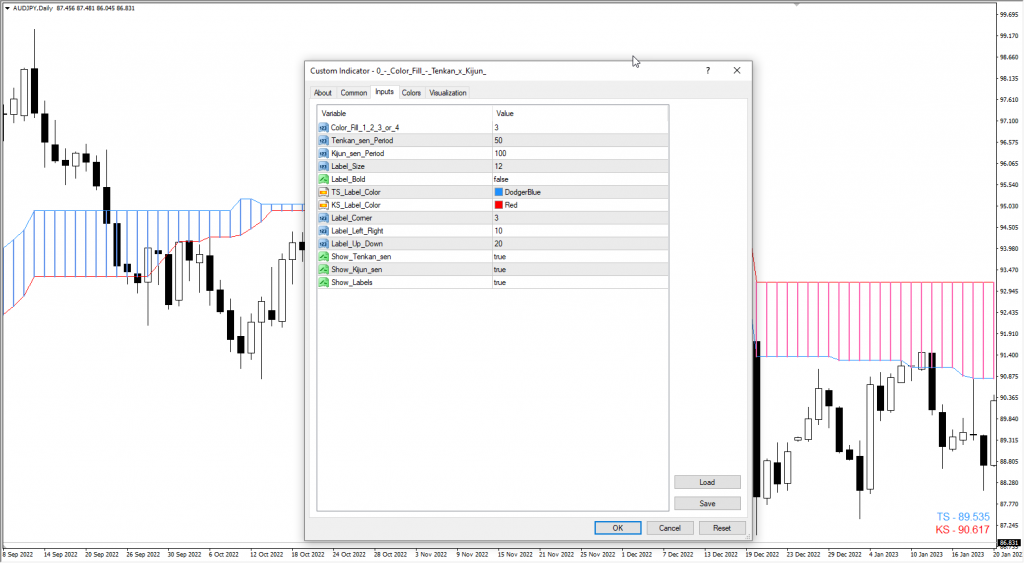Select the Label_Corner variable name
The height and width of the screenshot is (563, 1024).
(x=351, y=218)
